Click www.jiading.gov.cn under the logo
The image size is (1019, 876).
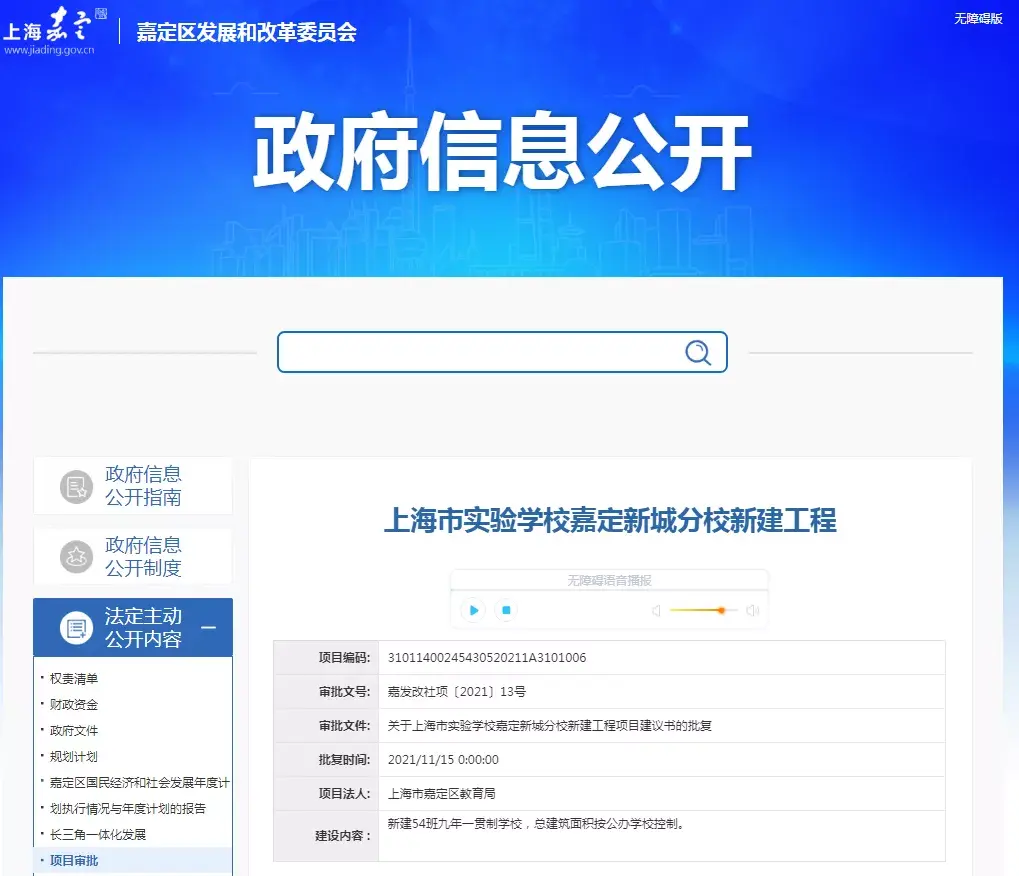click(x=49, y=50)
